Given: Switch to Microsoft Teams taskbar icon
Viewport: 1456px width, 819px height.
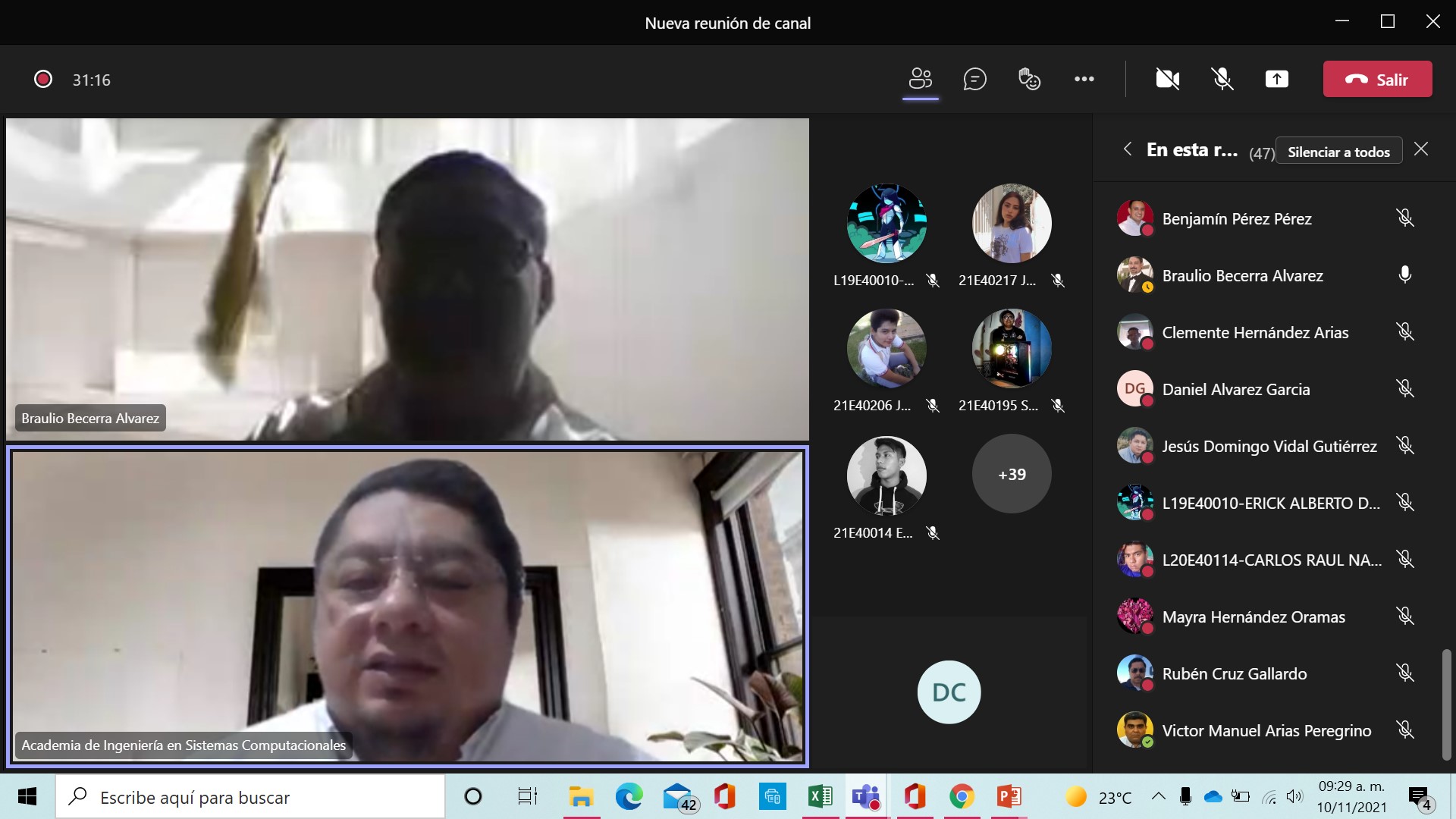Looking at the screenshot, I should tap(866, 797).
